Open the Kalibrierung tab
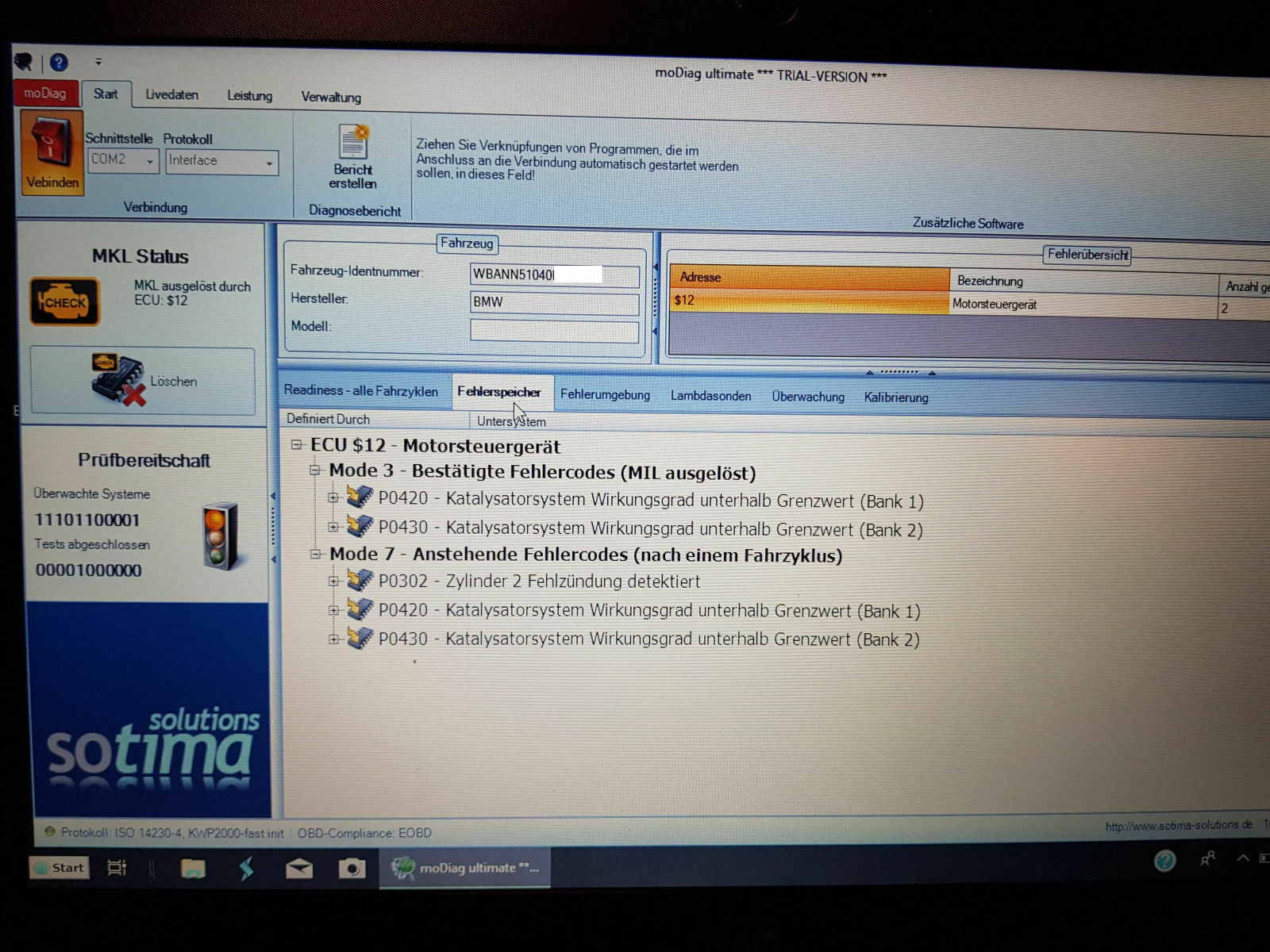This screenshot has width=1270, height=952. [896, 397]
